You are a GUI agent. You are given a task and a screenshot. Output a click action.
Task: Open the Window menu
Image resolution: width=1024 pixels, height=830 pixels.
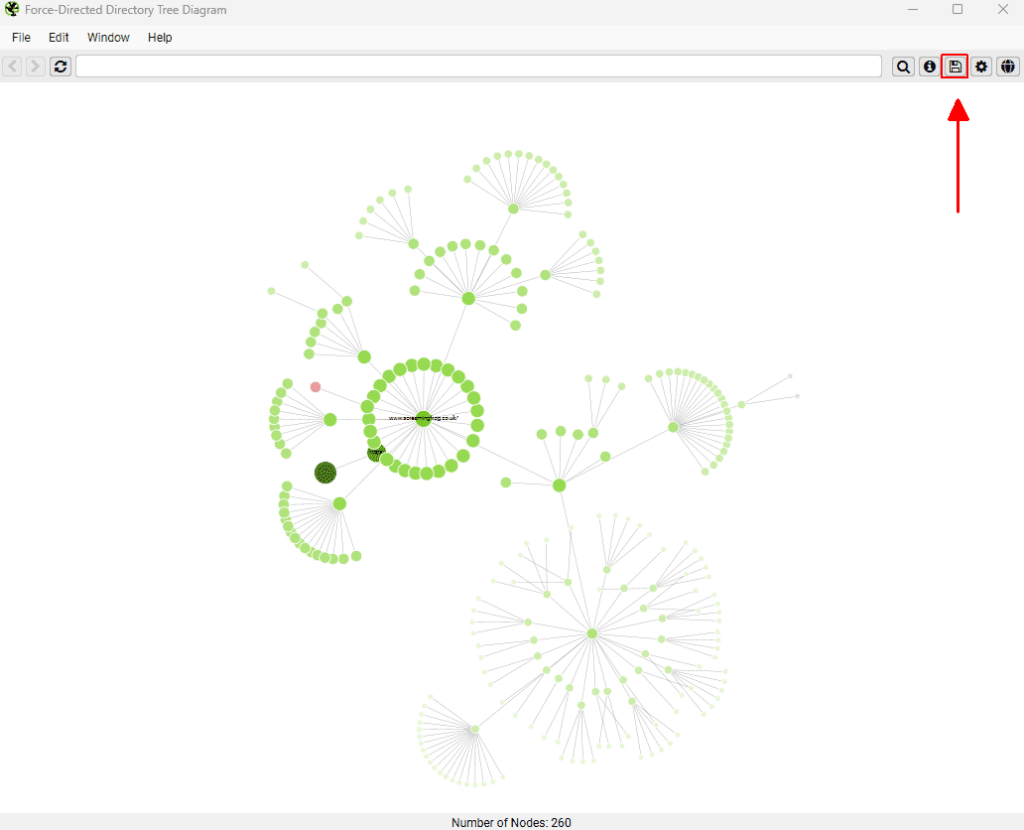108,38
